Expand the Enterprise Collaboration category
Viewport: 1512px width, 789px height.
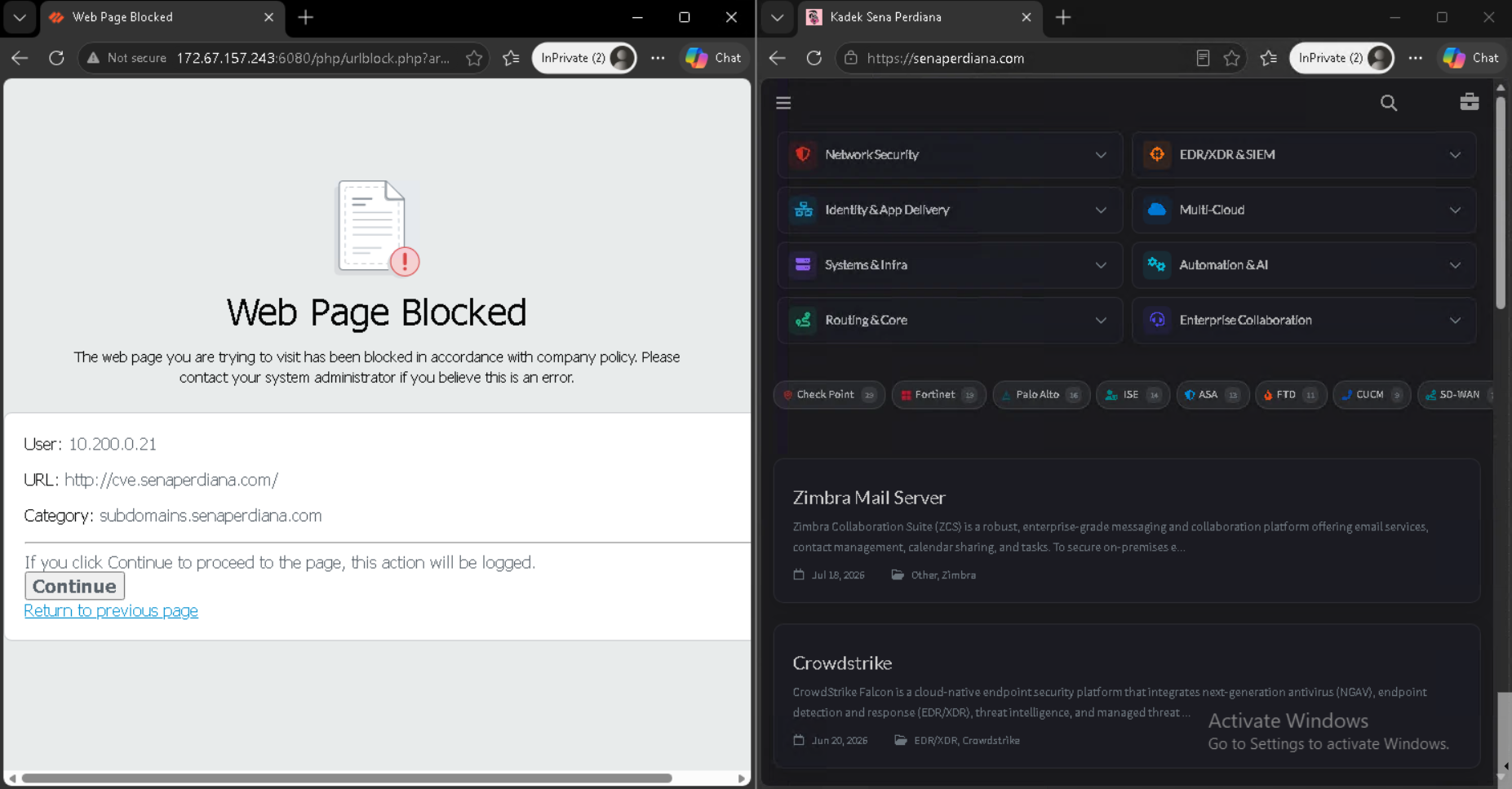(x=1304, y=320)
